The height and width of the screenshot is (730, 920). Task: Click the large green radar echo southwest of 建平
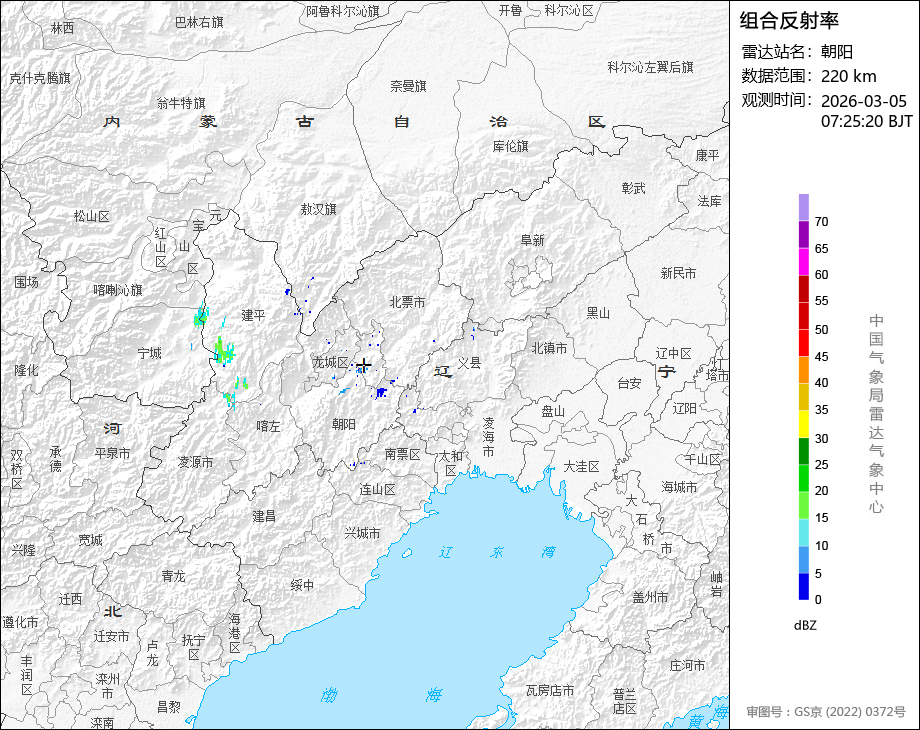(224, 350)
